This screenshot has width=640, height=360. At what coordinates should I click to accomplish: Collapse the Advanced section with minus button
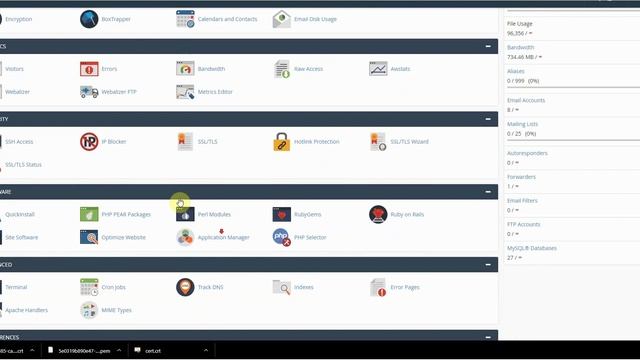[x=488, y=264]
